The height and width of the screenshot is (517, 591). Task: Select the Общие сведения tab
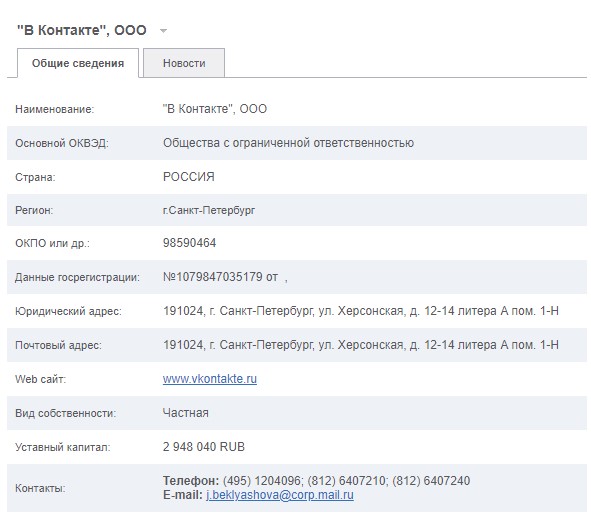(x=78, y=63)
